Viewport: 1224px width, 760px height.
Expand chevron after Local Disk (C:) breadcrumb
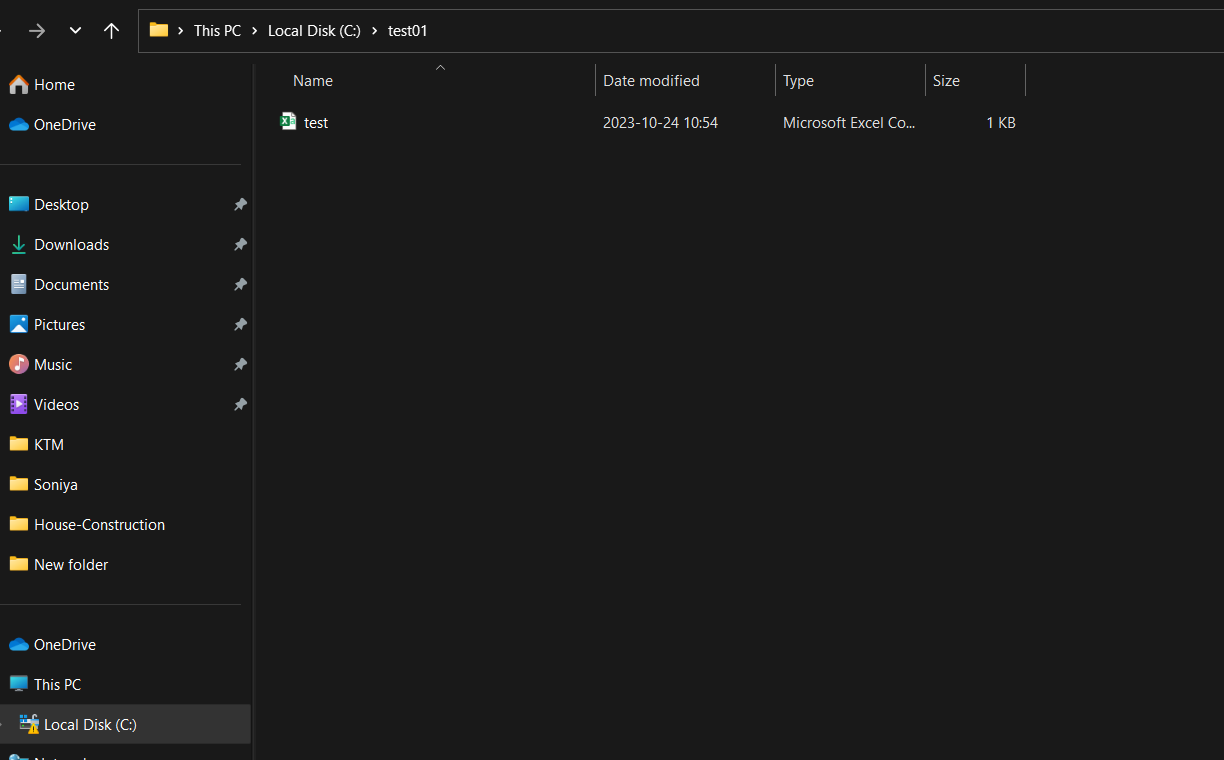point(375,31)
